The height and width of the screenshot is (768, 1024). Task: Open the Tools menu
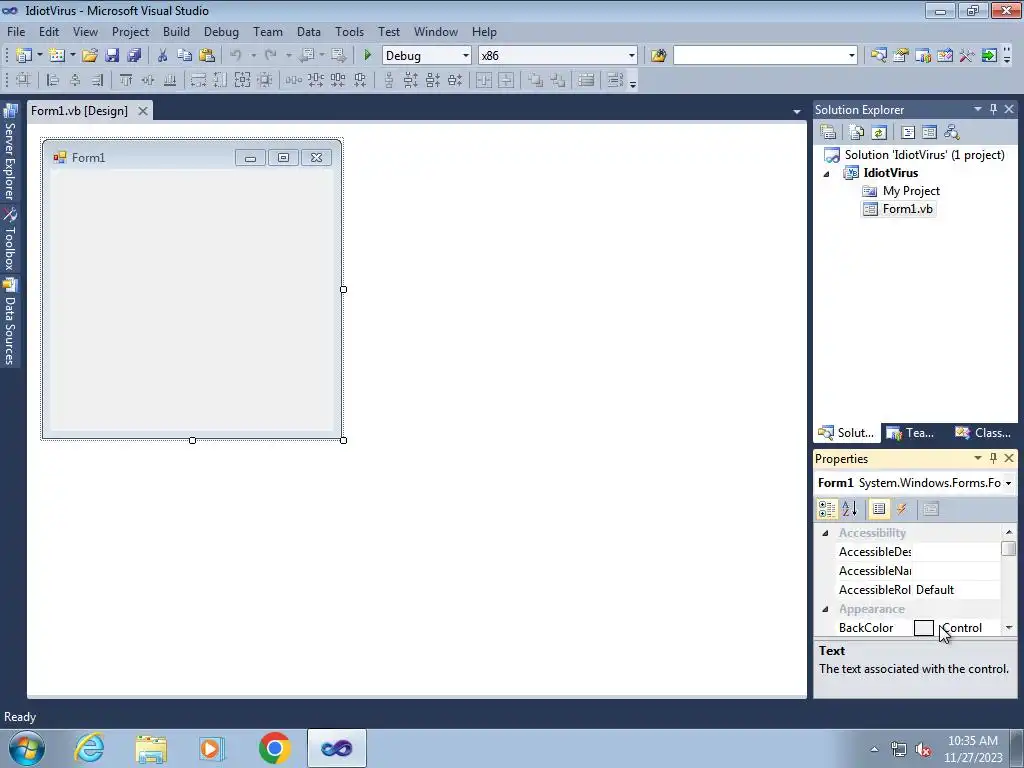point(349,31)
